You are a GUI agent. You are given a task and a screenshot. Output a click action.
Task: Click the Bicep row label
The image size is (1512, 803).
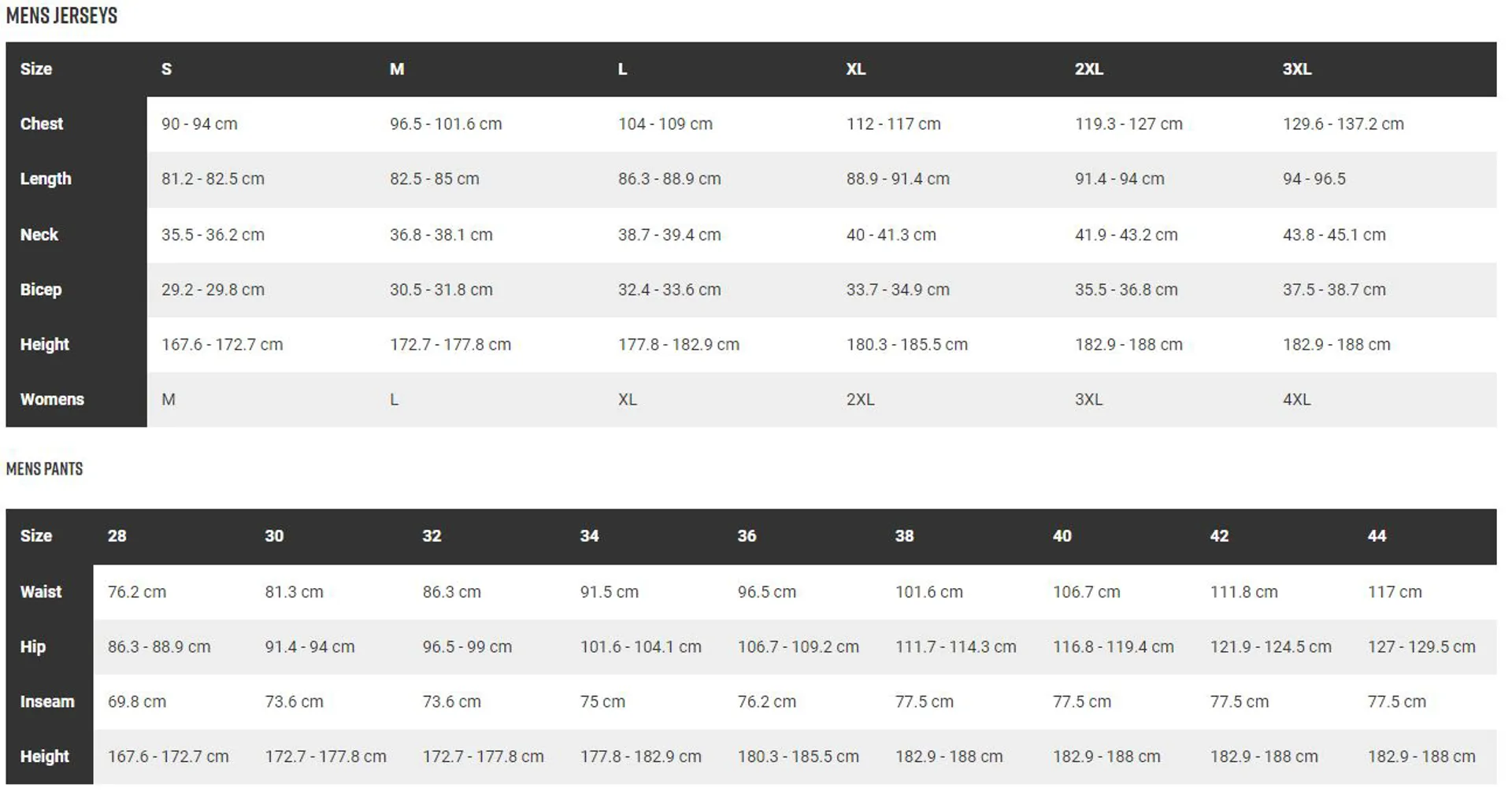click(41, 289)
